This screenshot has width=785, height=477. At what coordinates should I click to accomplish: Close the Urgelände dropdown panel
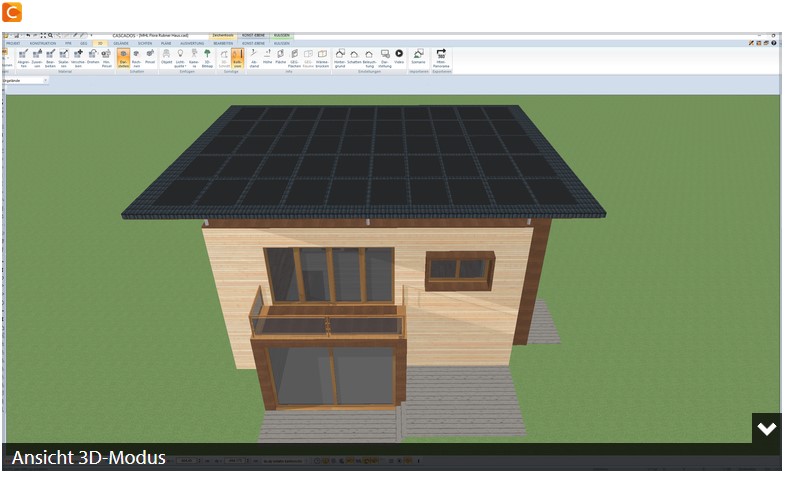pyautogui.click(x=45, y=80)
